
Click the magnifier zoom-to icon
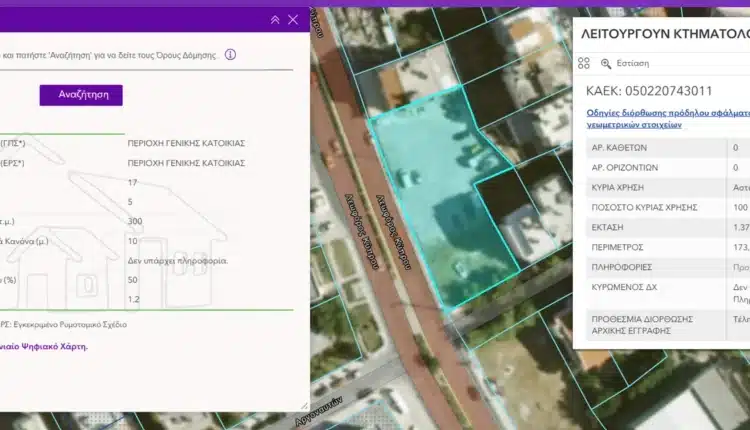click(606, 63)
